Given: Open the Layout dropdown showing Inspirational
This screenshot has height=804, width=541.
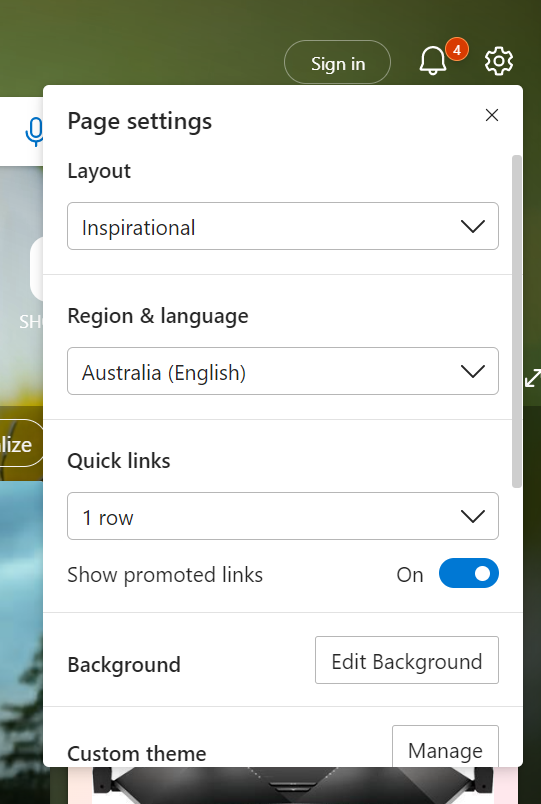Looking at the screenshot, I should coord(283,226).
